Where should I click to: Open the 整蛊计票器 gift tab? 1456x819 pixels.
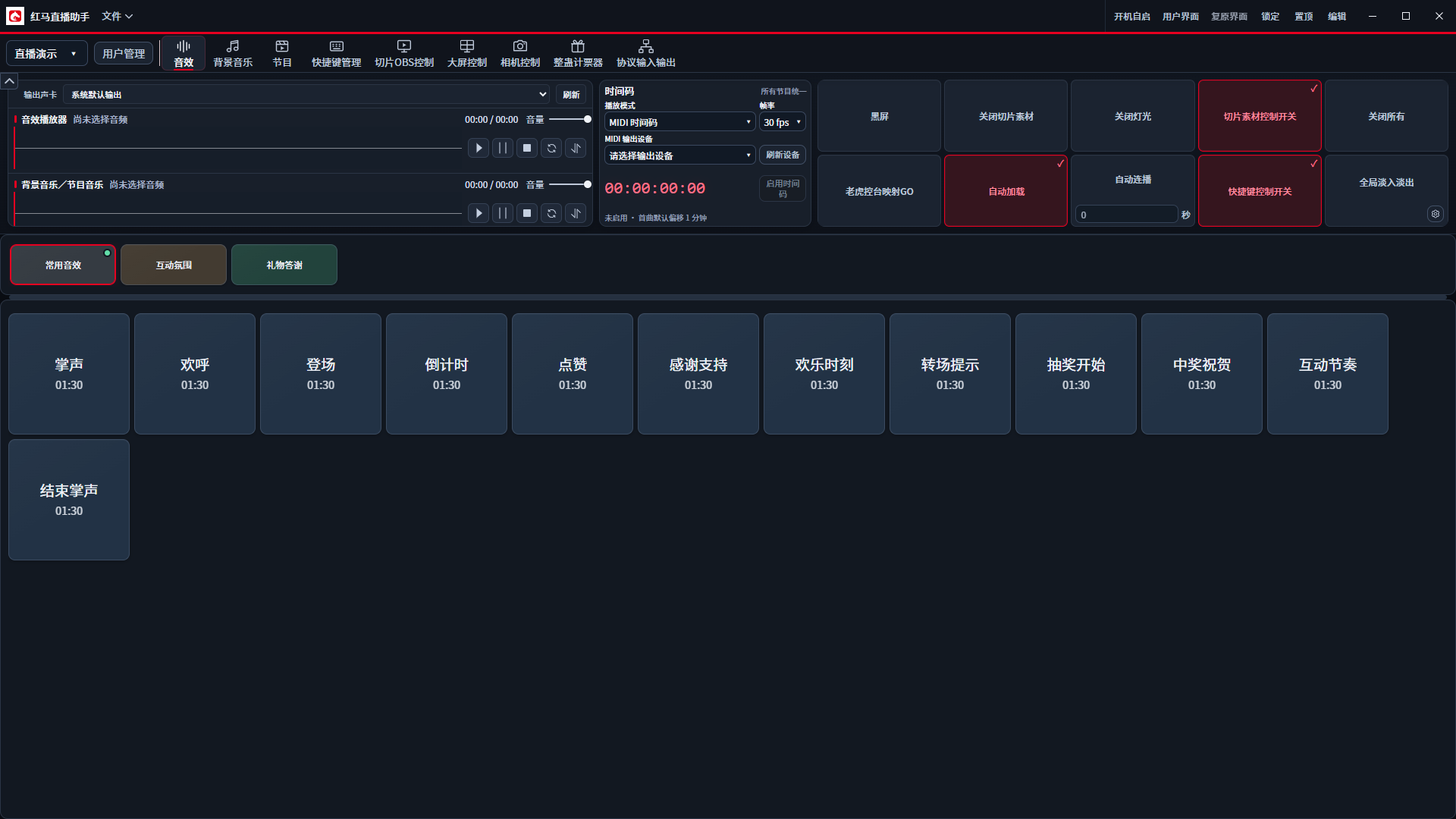click(x=578, y=54)
